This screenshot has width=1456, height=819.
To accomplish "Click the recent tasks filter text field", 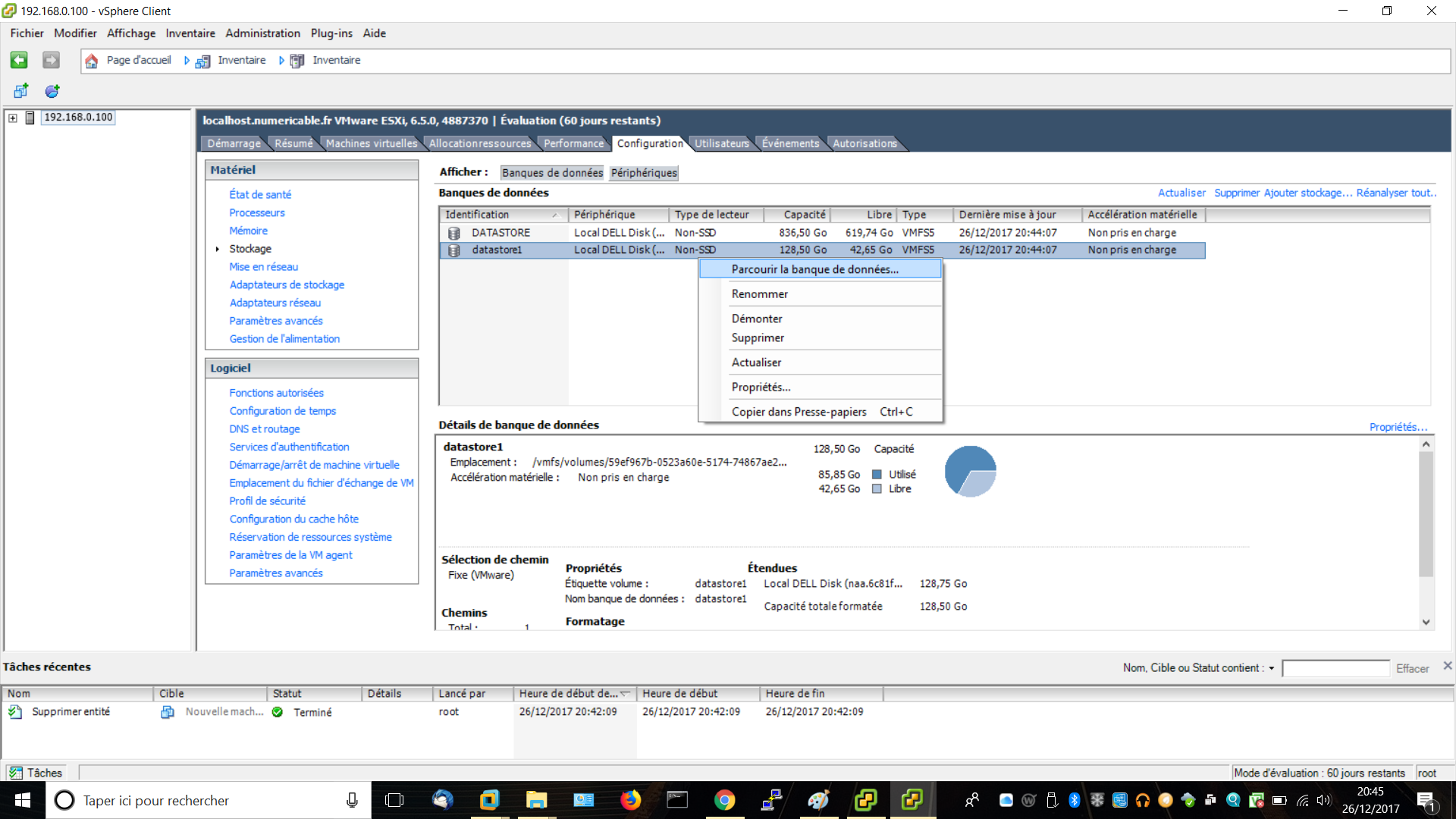I will pos(1335,668).
